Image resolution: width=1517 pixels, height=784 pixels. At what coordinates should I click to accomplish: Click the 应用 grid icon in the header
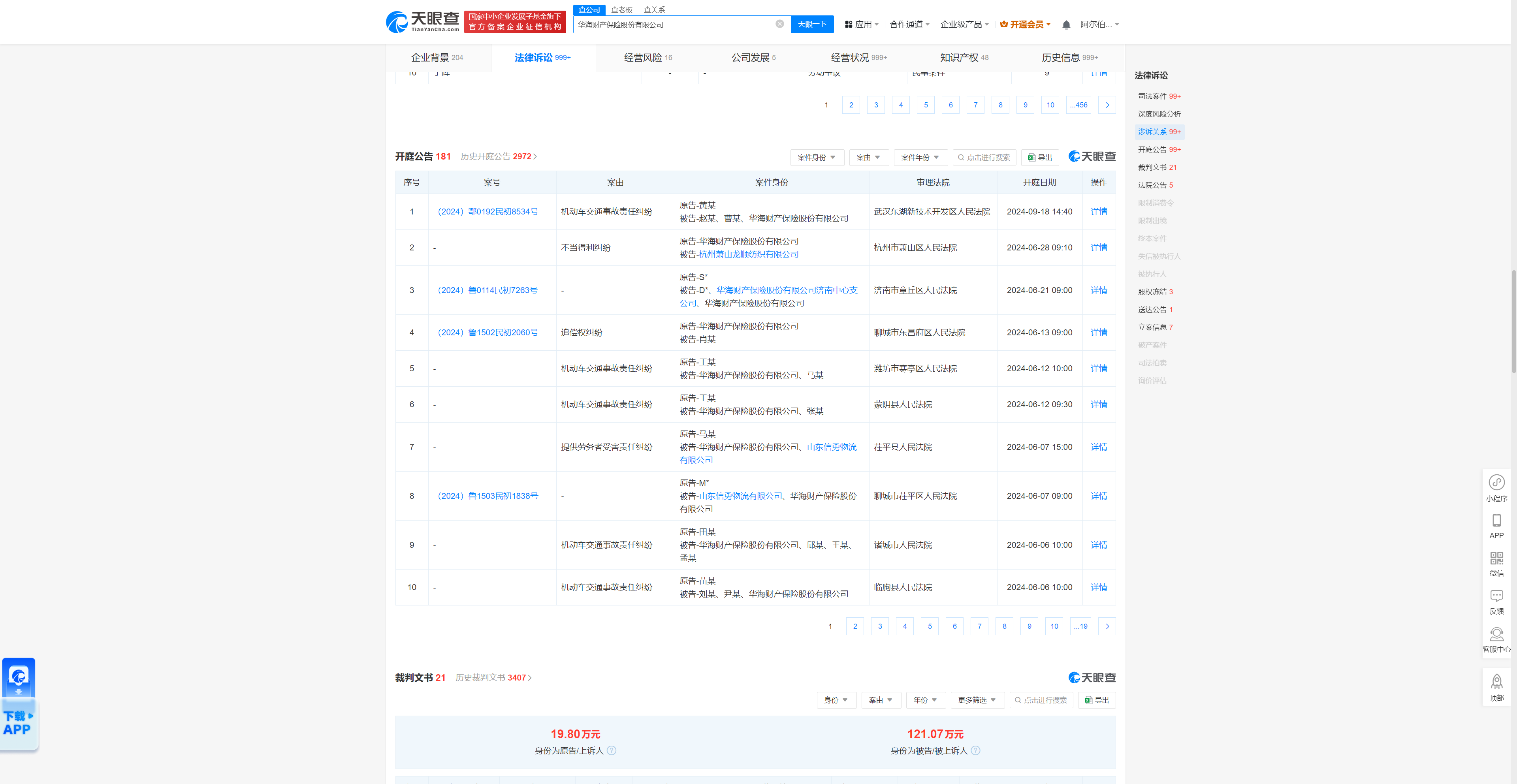[849, 25]
